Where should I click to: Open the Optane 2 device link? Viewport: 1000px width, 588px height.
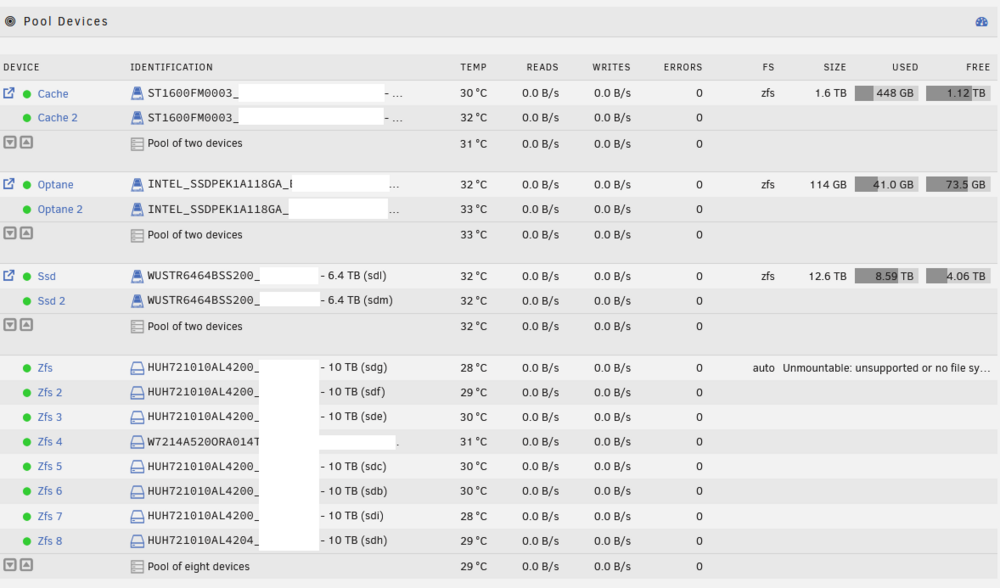(60, 209)
